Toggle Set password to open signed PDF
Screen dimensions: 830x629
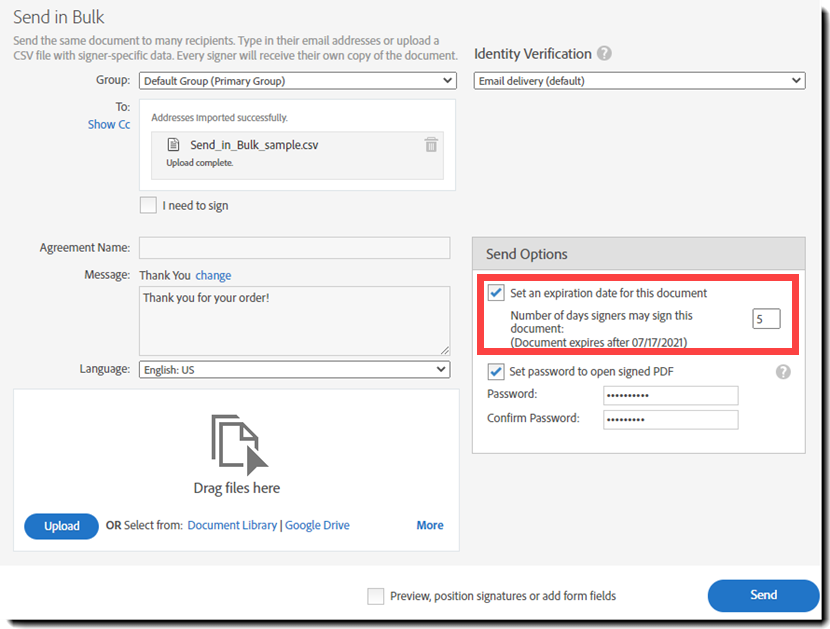tap(496, 371)
